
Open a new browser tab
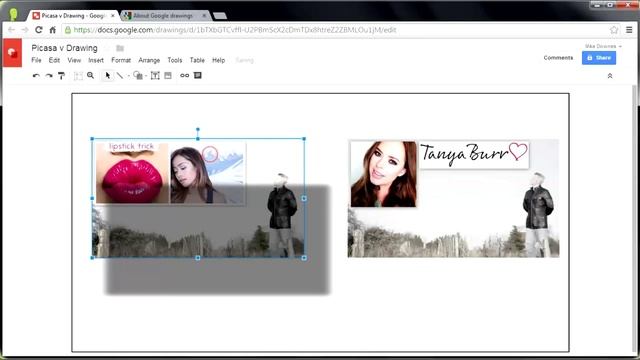pyautogui.click(x=220, y=16)
